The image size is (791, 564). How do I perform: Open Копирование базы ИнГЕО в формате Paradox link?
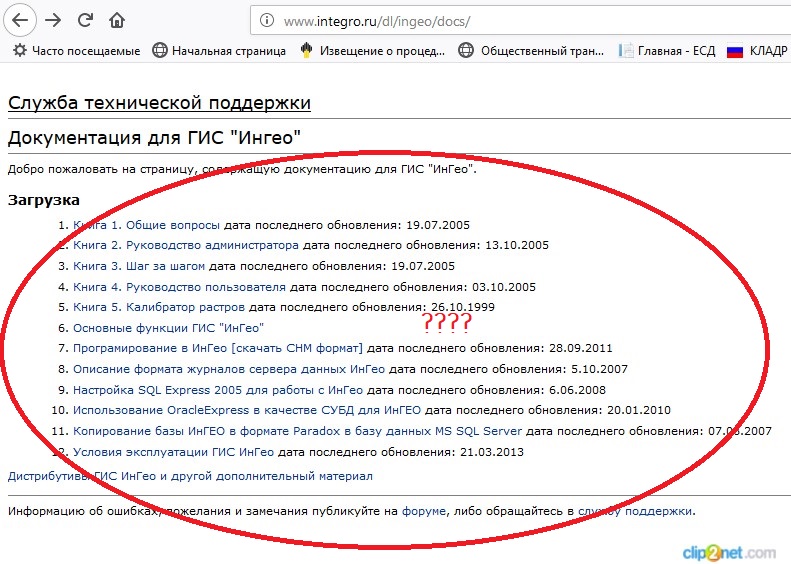coord(298,431)
